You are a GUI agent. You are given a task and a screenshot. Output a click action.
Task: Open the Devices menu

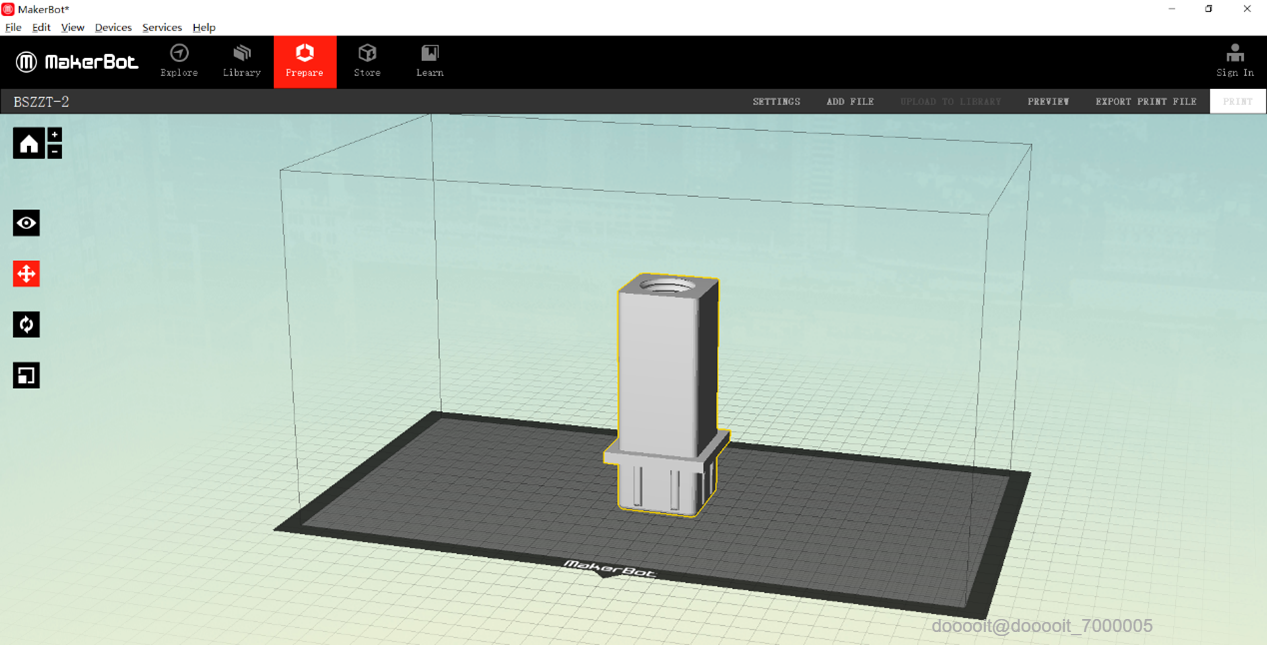[113, 28]
